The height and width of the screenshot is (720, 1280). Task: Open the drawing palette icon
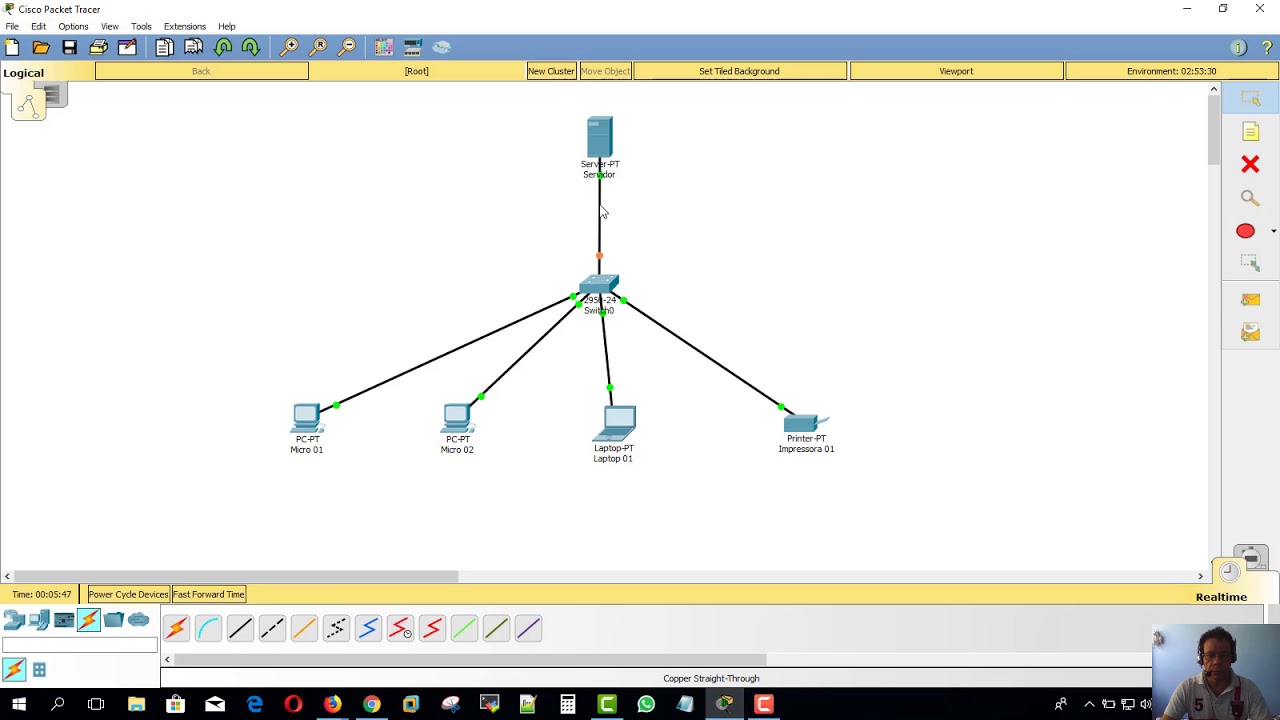[384, 47]
